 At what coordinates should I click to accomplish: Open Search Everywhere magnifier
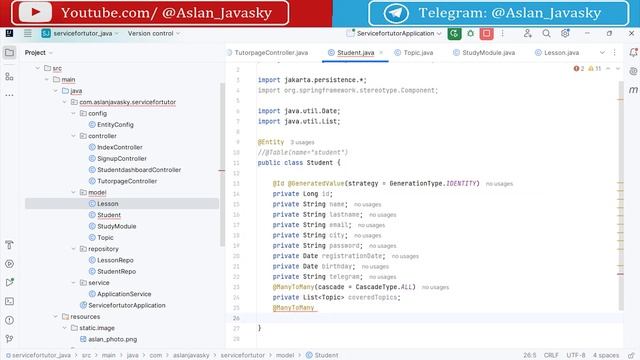pos(547,33)
